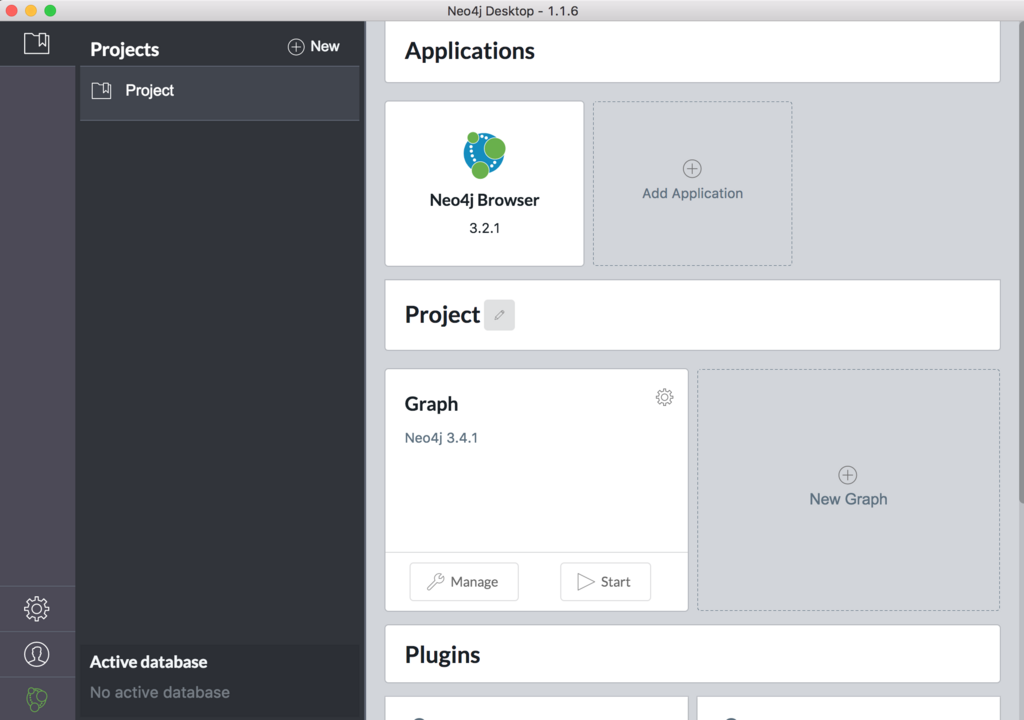Open the user account profile icon
This screenshot has width=1024, height=720.
37,654
